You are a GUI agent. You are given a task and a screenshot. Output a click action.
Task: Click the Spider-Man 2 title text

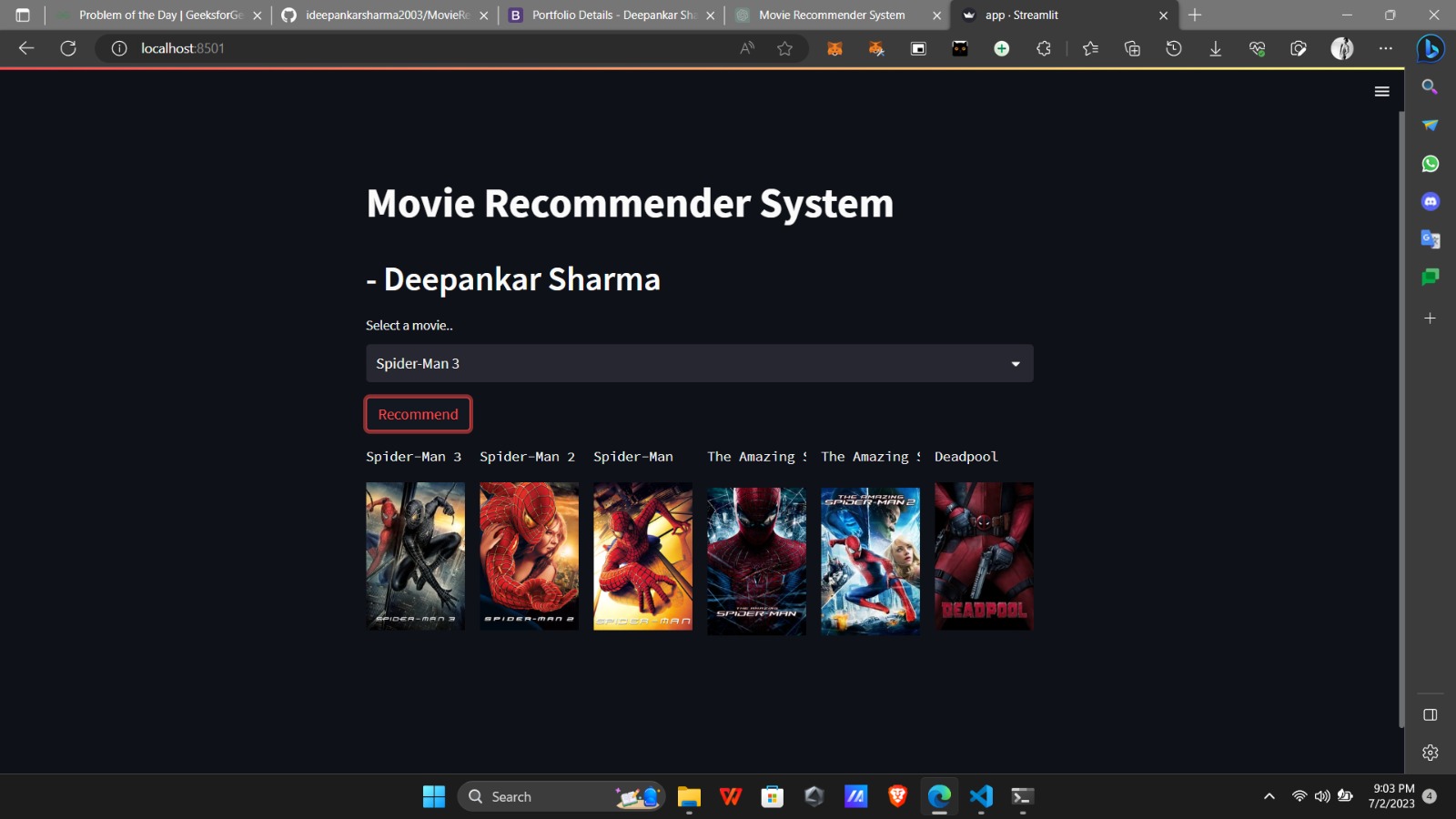click(x=527, y=457)
